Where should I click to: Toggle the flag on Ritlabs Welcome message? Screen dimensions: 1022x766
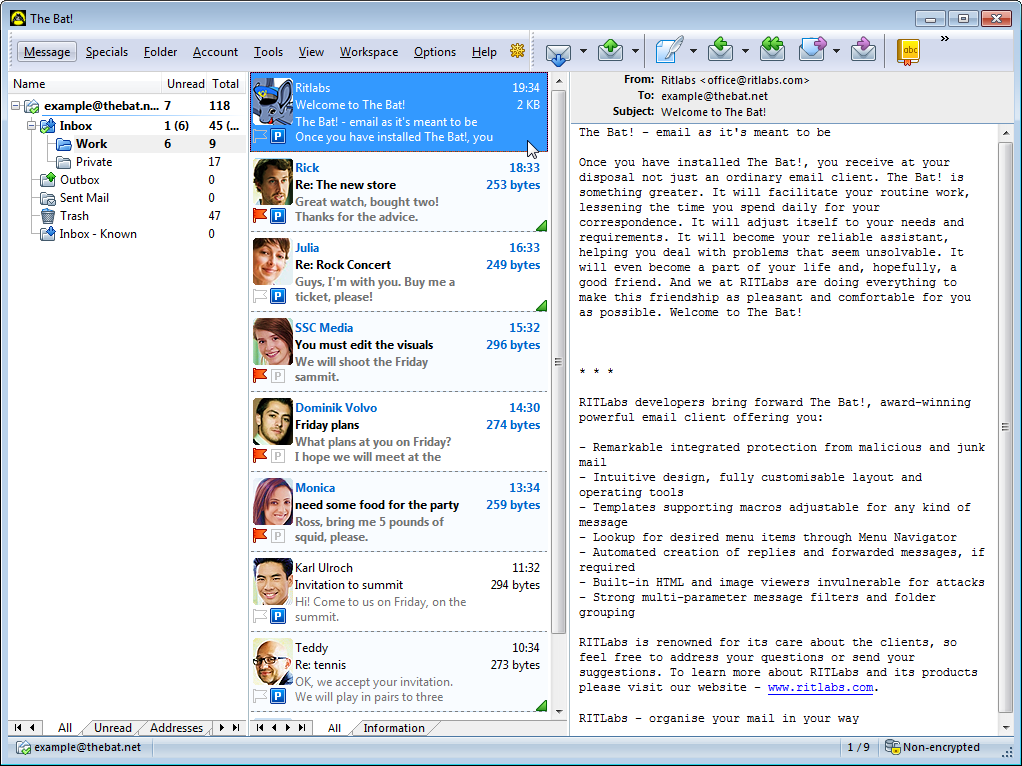(260, 136)
